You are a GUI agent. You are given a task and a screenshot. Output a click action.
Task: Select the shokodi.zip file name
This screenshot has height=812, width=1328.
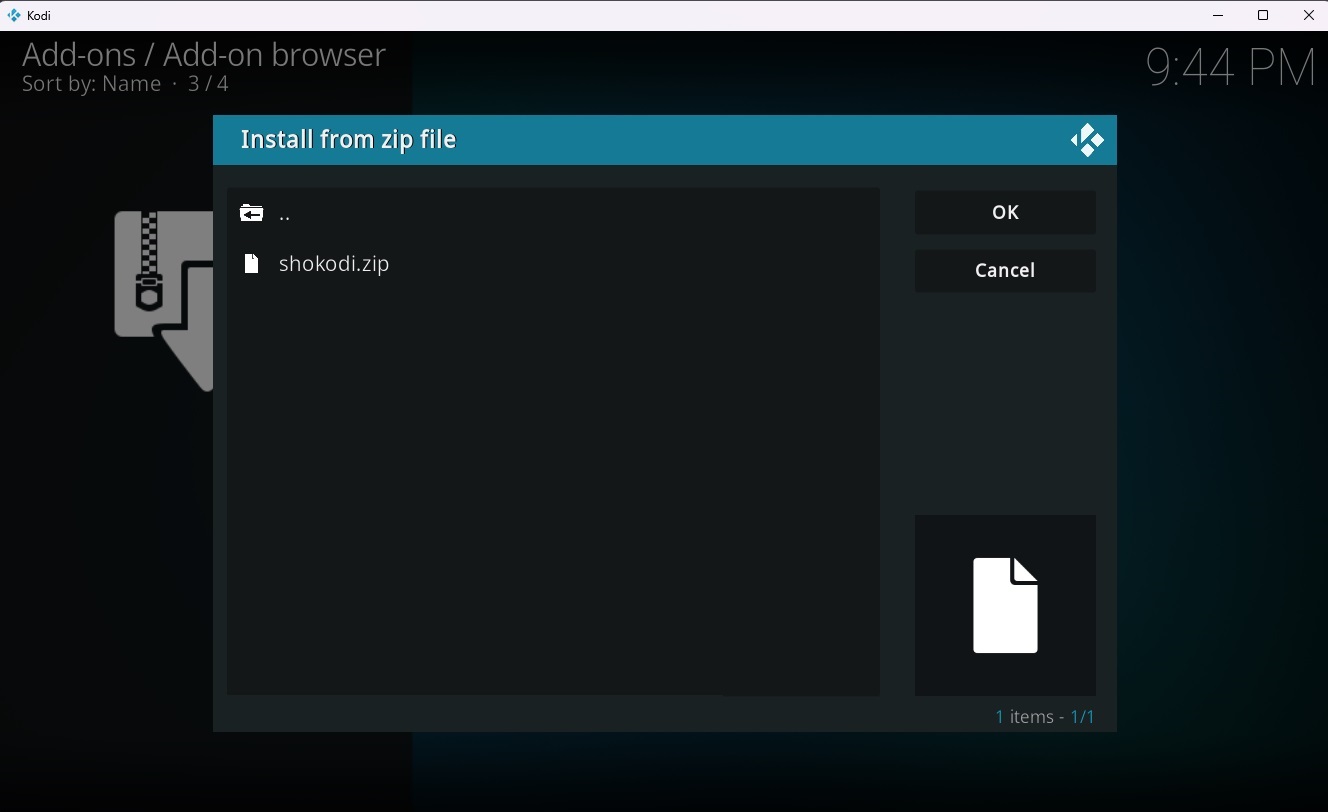(334, 264)
